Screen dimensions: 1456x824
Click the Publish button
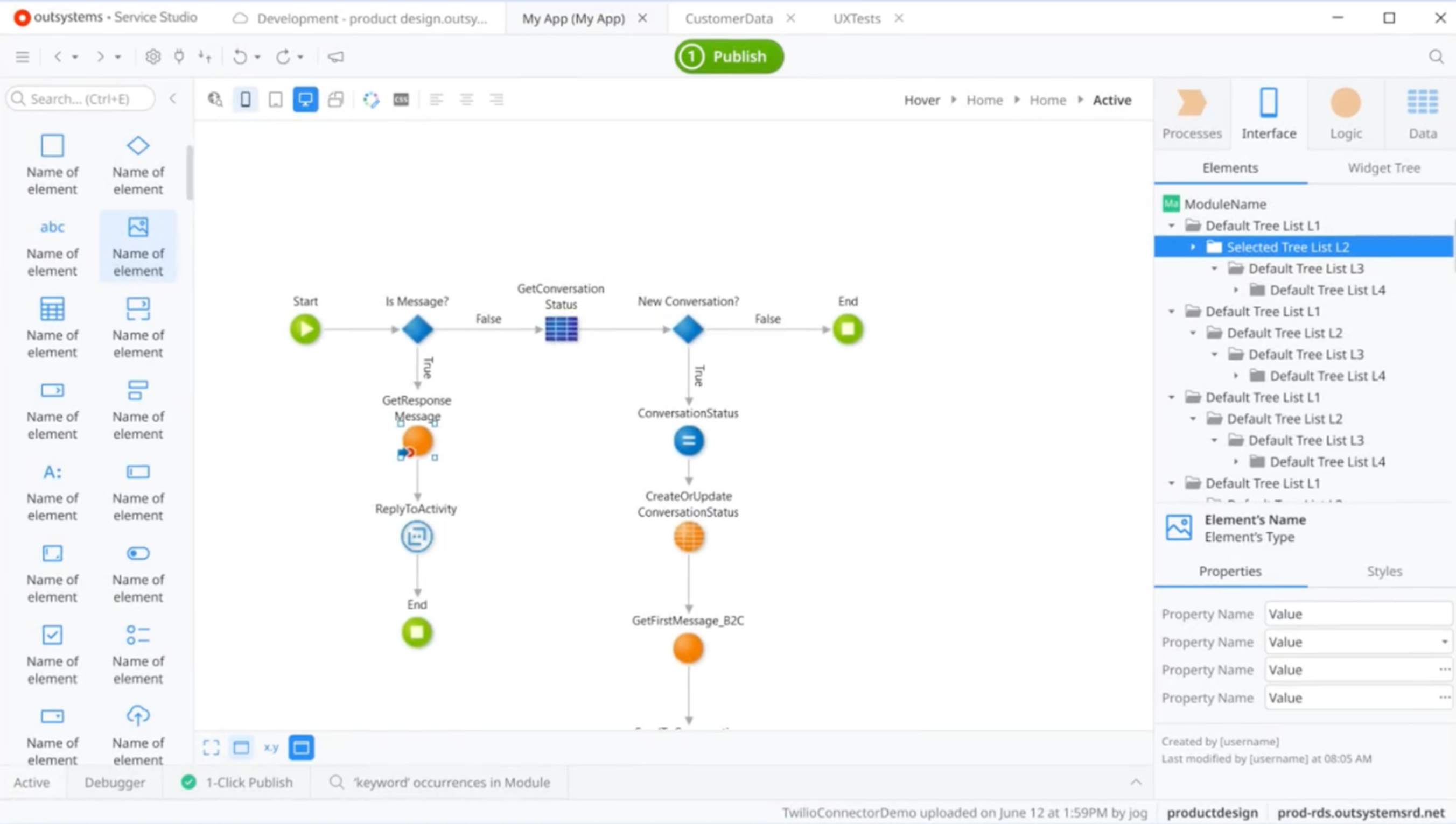click(x=729, y=56)
